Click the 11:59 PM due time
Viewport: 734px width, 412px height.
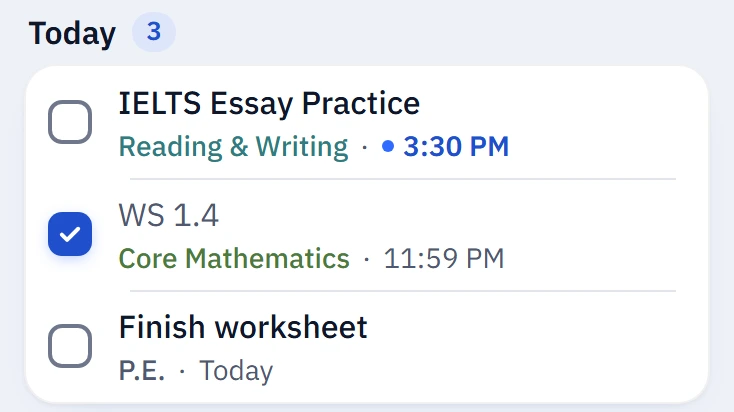pos(444,258)
